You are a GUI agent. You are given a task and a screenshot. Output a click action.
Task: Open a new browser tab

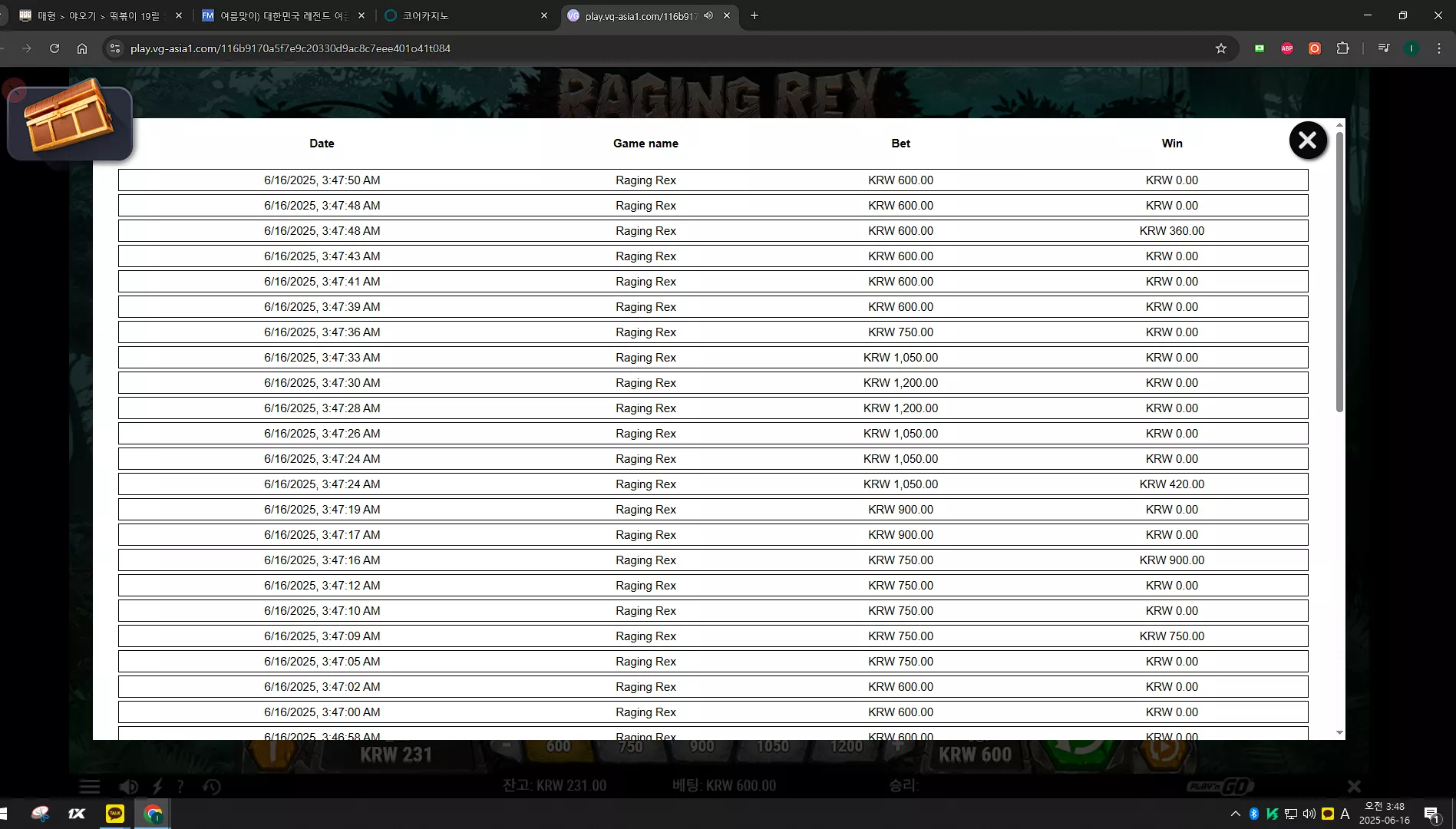click(754, 15)
